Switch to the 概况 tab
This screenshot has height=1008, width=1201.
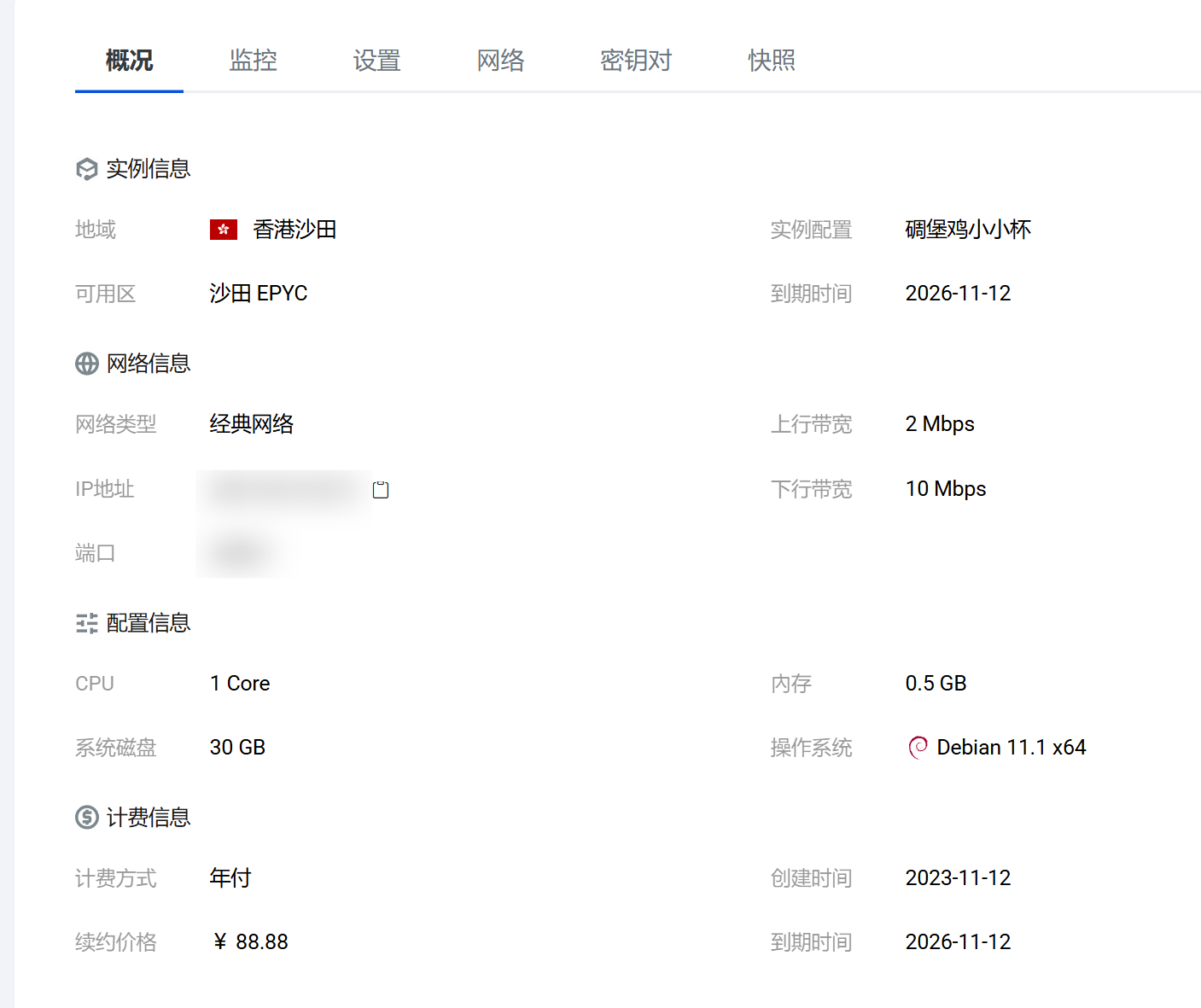pos(129,61)
